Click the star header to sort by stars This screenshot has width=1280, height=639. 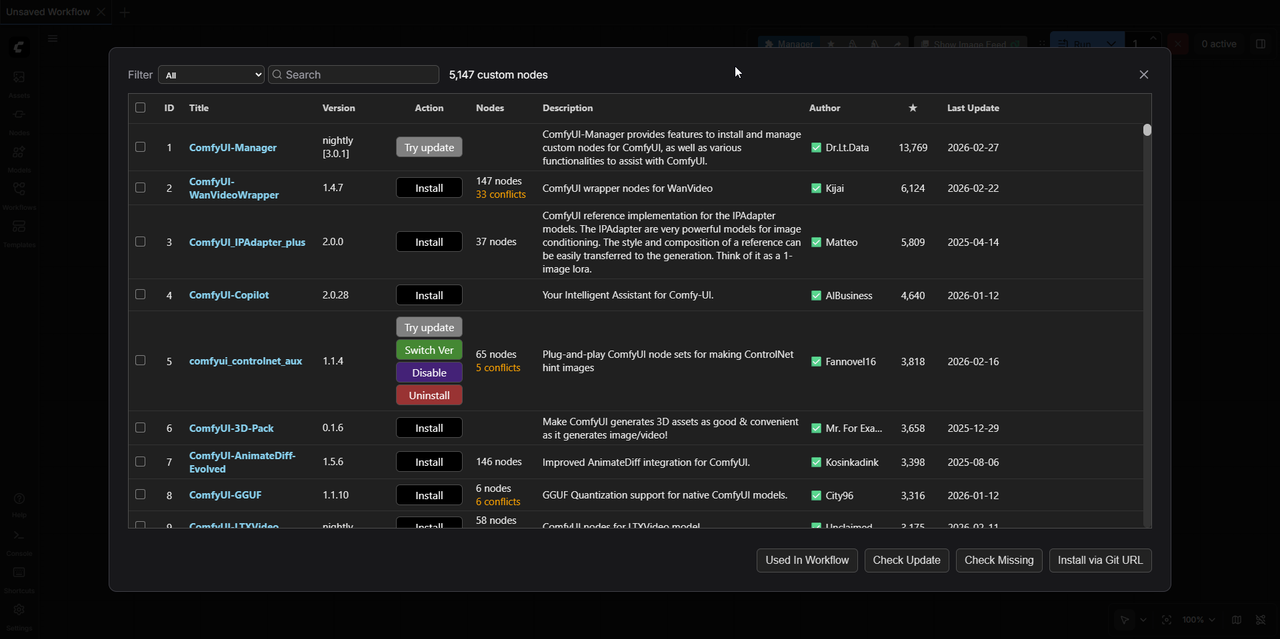(912, 108)
